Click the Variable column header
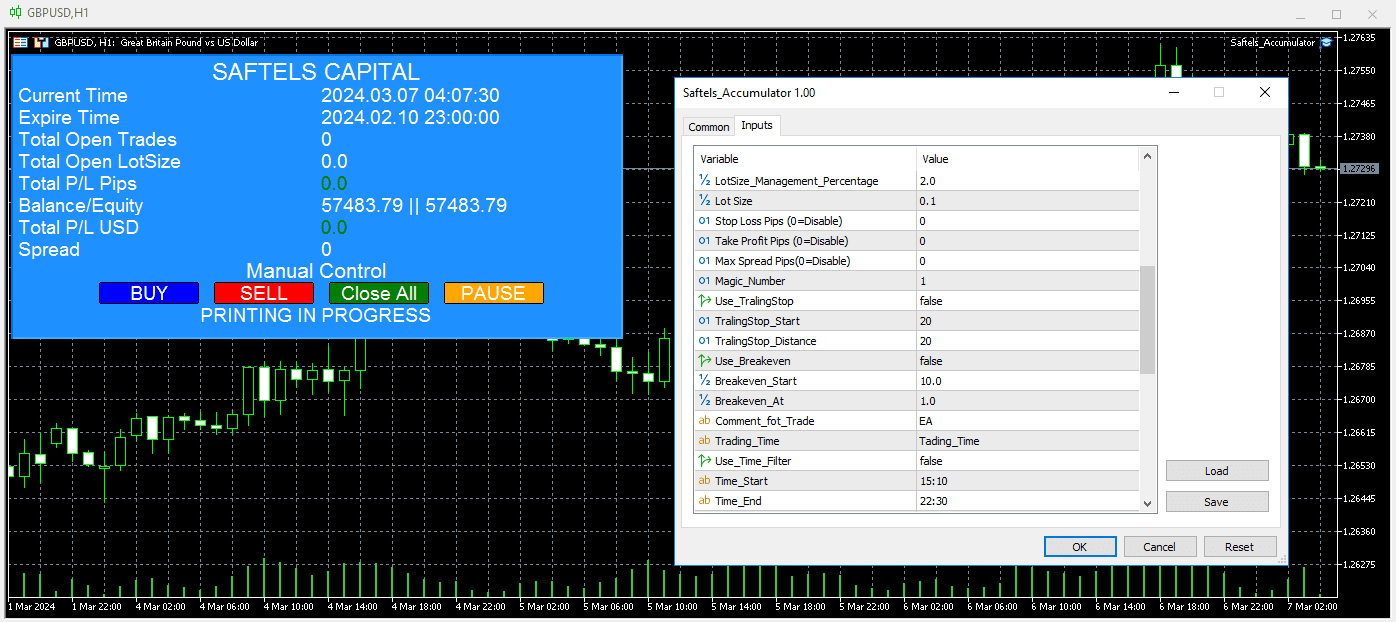The image size is (1396, 622). tap(805, 159)
